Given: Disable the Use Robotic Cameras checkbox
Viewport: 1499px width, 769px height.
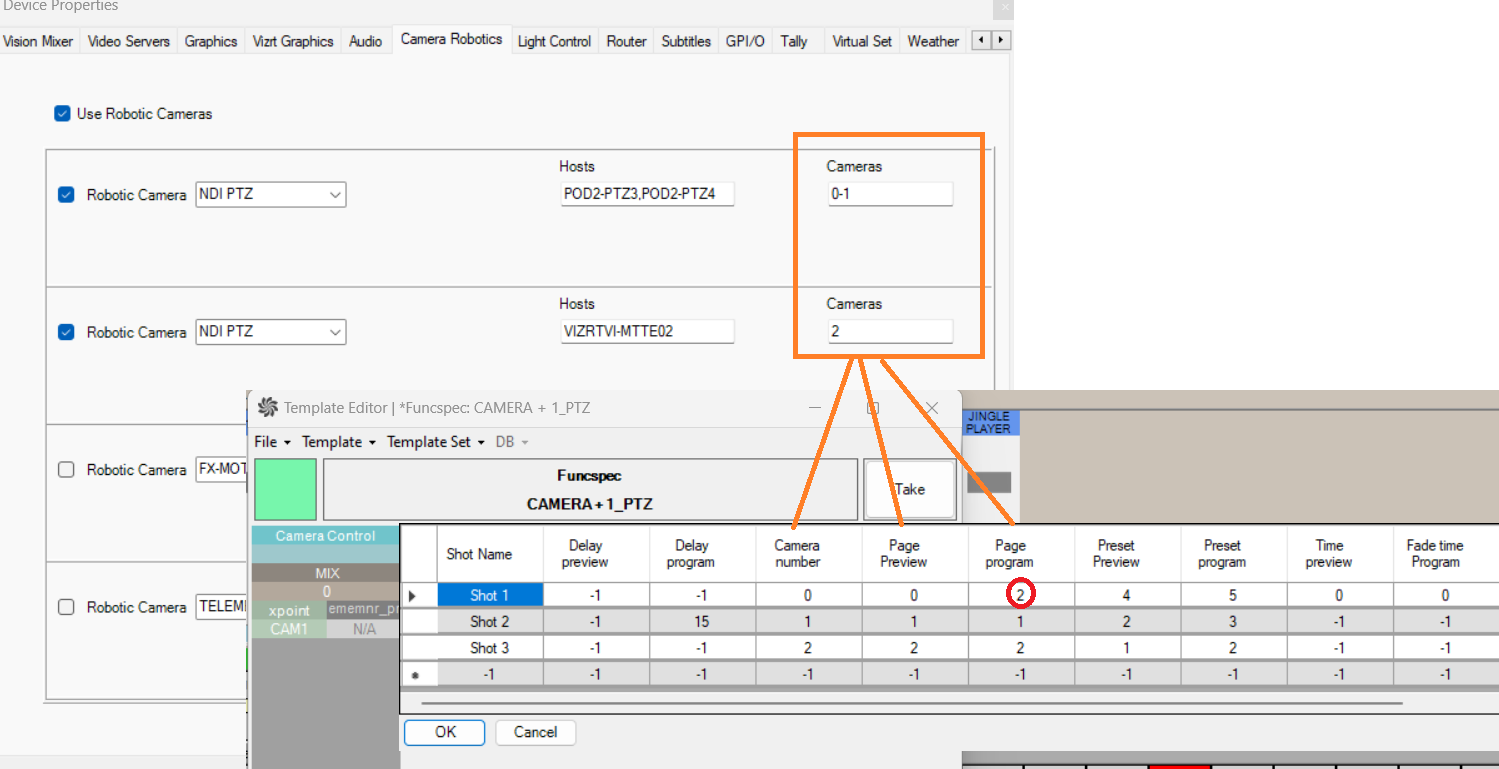Looking at the screenshot, I should pyautogui.click(x=62, y=114).
